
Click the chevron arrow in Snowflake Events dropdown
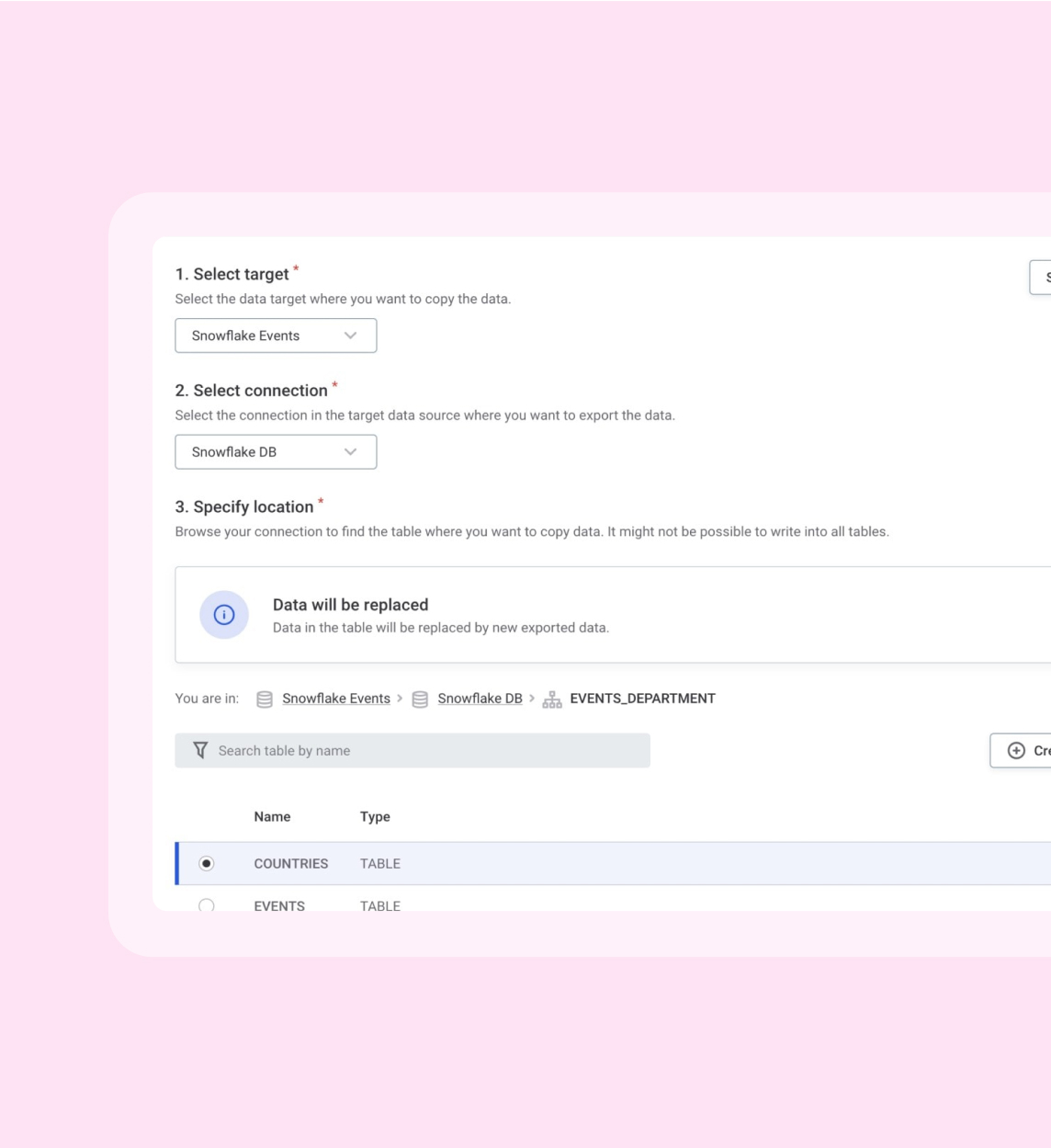350,335
